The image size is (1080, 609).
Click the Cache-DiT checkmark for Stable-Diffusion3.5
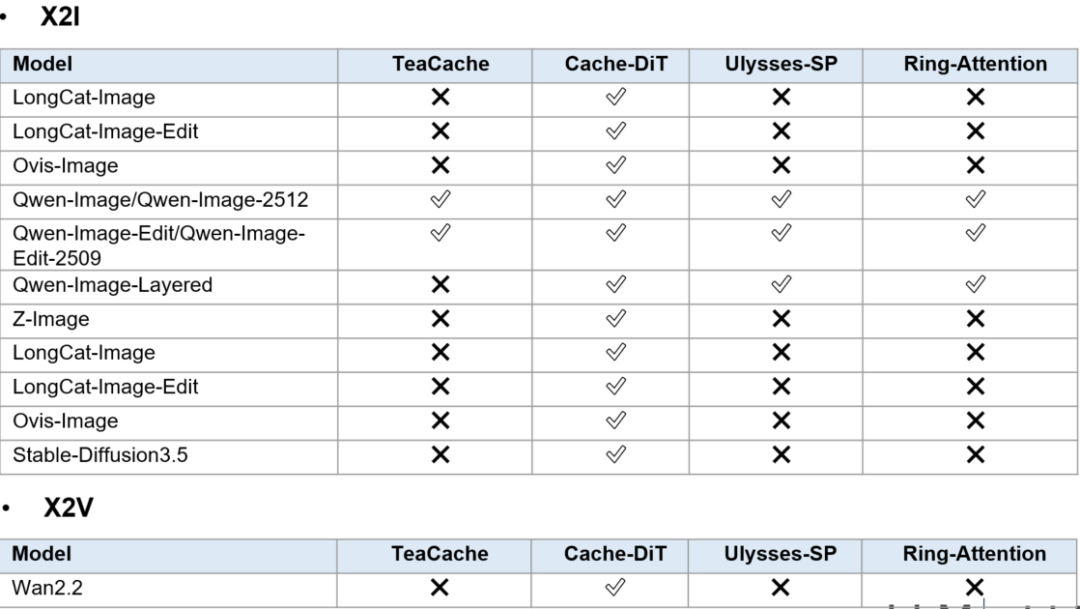(616, 454)
